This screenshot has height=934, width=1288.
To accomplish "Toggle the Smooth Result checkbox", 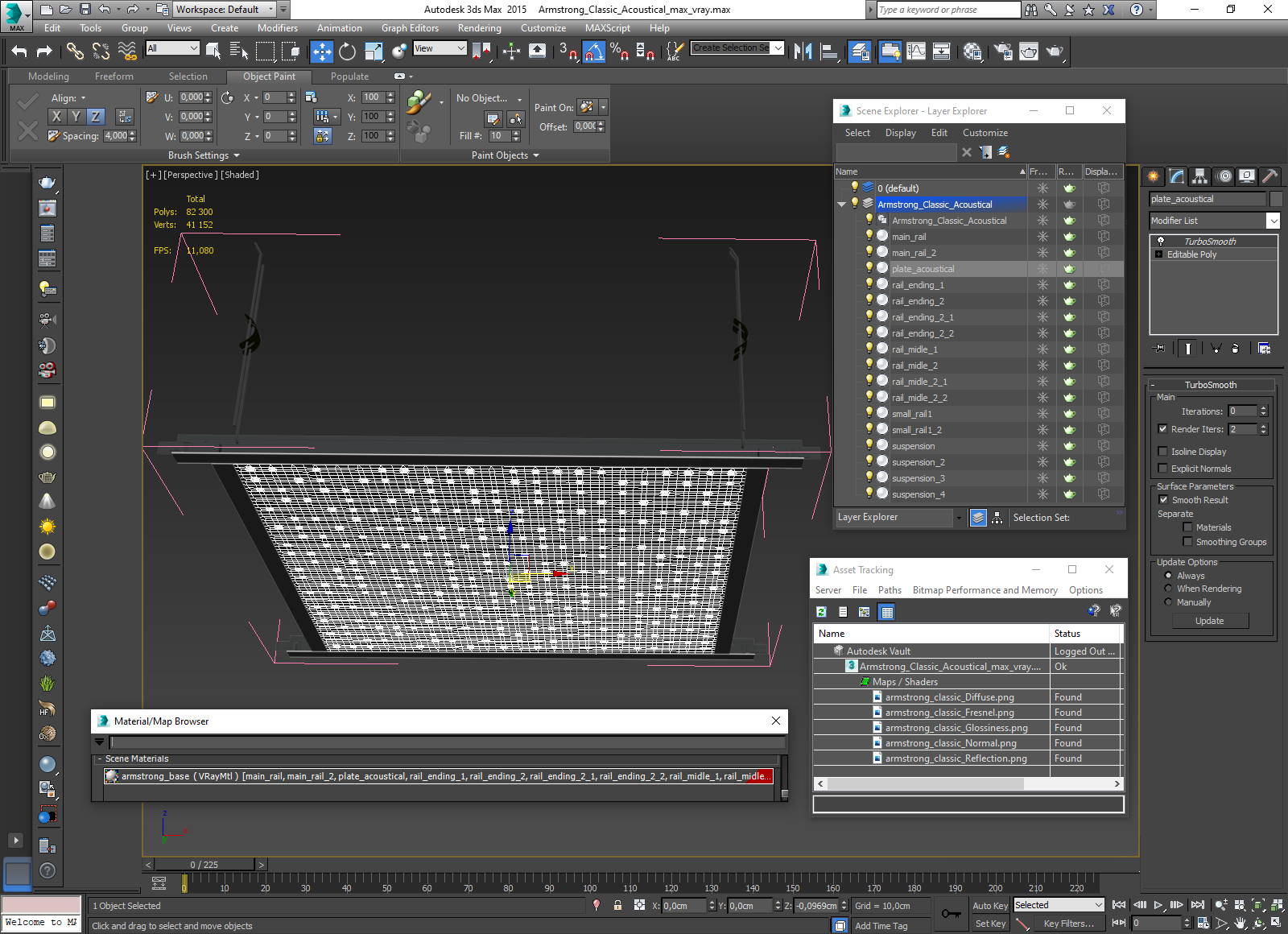I will click(x=1163, y=500).
